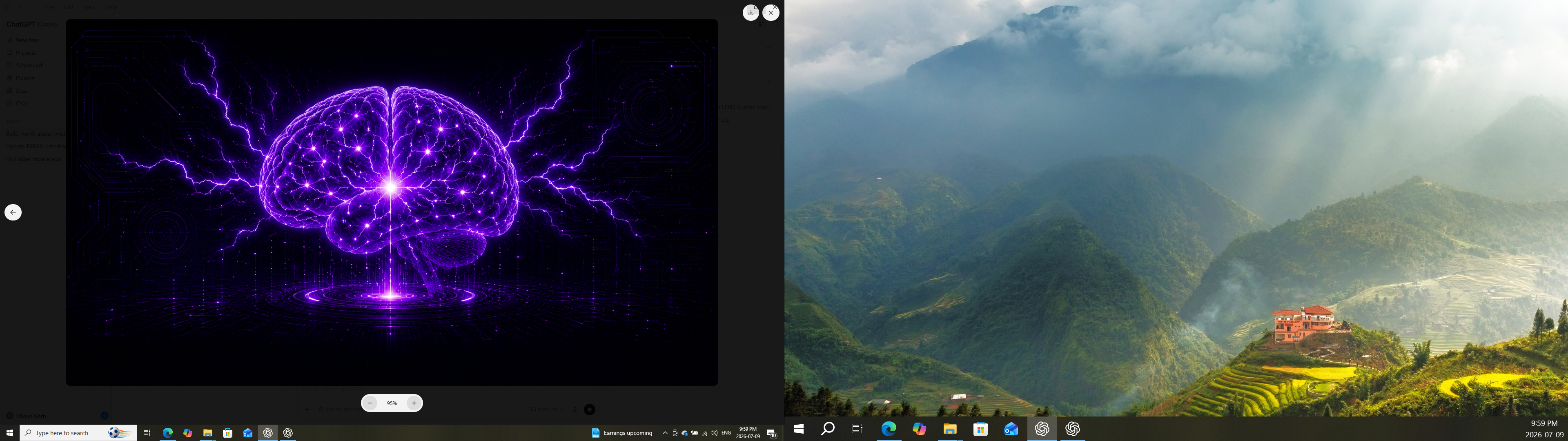Open the clock on the right monitor's taskbar
The height and width of the screenshot is (441, 1568).
1544,429
